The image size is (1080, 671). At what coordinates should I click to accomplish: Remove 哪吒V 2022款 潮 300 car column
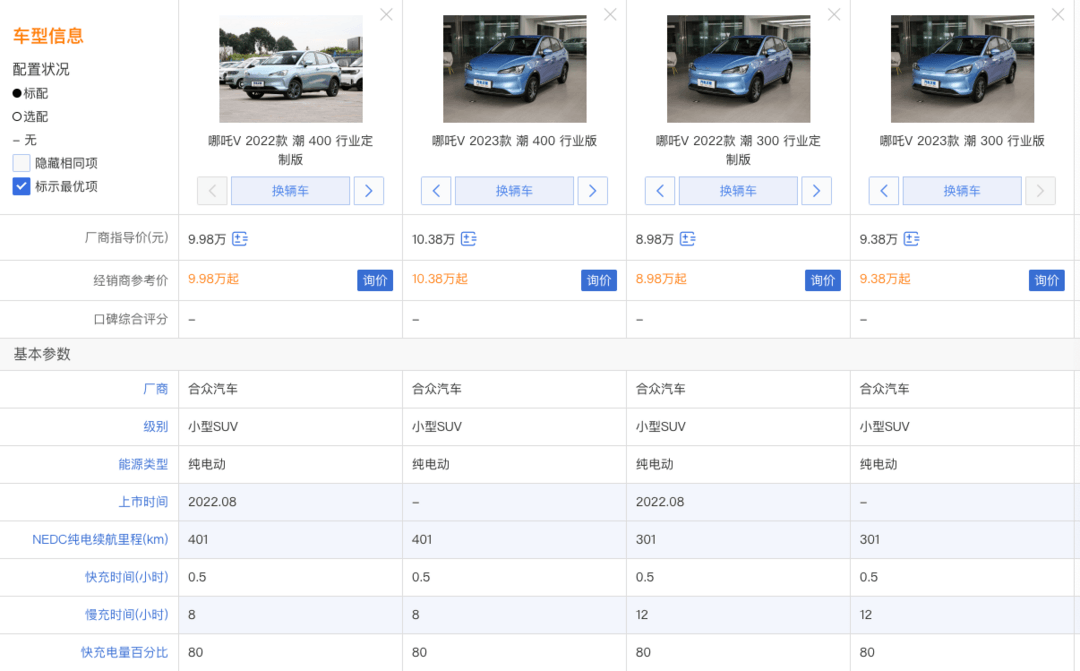[x=834, y=14]
